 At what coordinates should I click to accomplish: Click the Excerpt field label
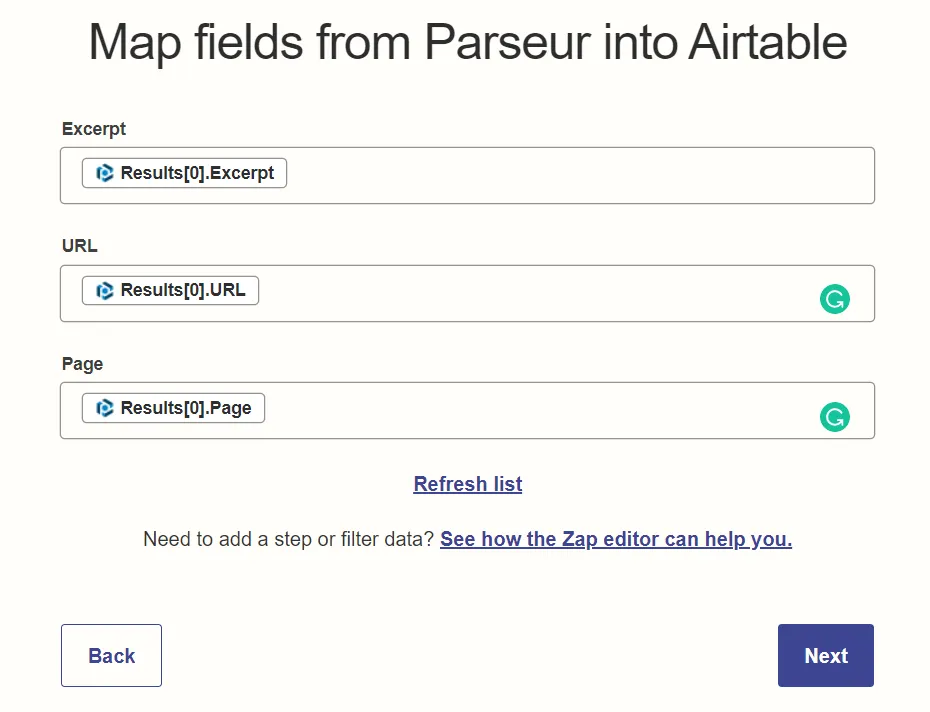[x=93, y=129]
